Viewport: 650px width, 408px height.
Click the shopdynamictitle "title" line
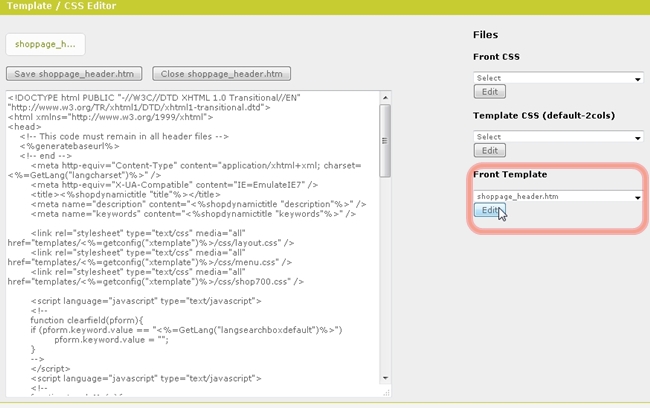tap(126, 194)
